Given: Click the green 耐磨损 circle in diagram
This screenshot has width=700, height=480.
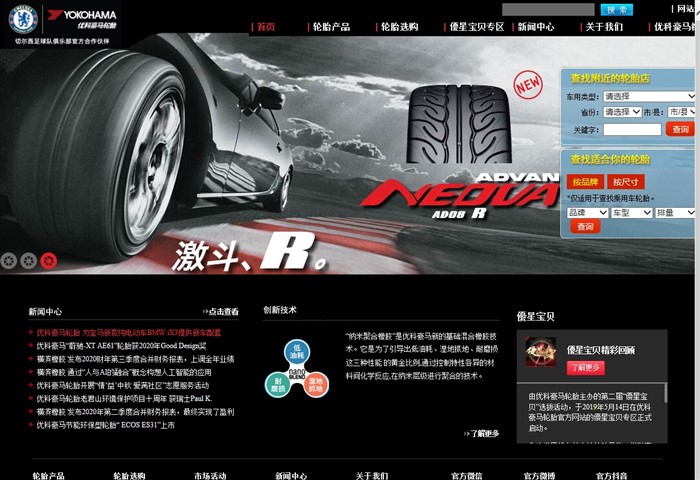Looking at the screenshot, I should click(278, 384).
